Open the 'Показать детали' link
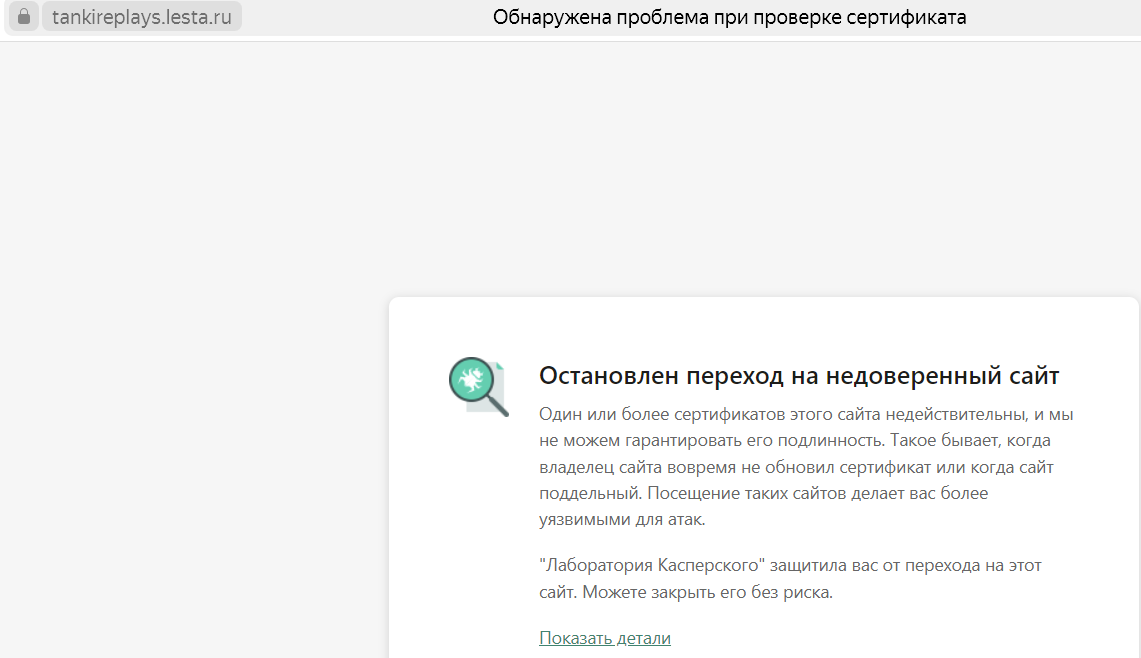The width and height of the screenshot is (1141, 658). (605, 638)
